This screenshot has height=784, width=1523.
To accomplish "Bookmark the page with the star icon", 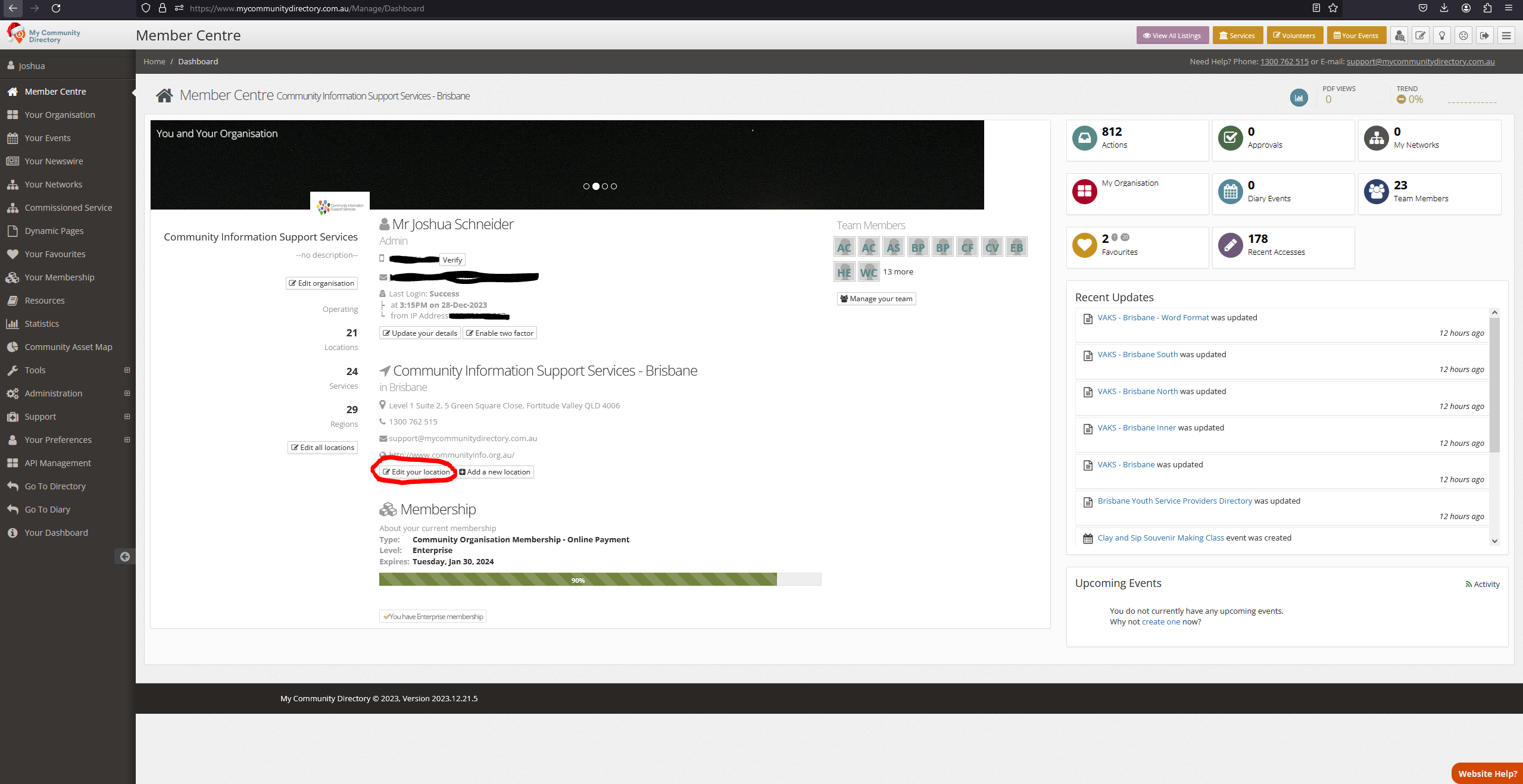I will [1333, 8].
